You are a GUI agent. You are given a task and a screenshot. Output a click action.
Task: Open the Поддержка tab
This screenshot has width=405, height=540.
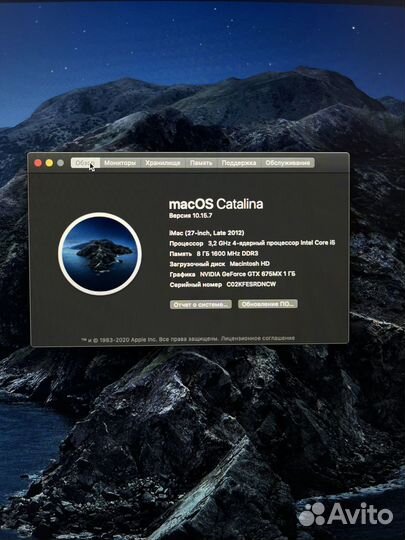coord(239,163)
